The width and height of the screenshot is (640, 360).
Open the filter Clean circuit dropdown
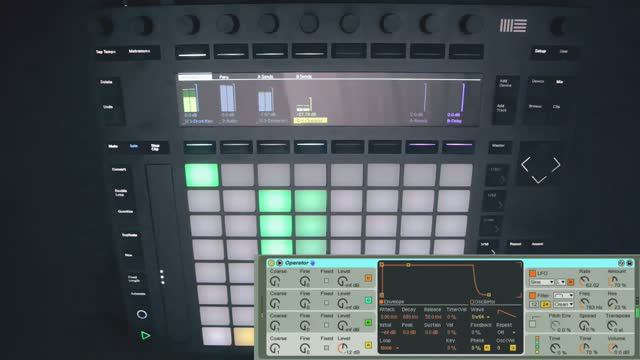(x=563, y=304)
